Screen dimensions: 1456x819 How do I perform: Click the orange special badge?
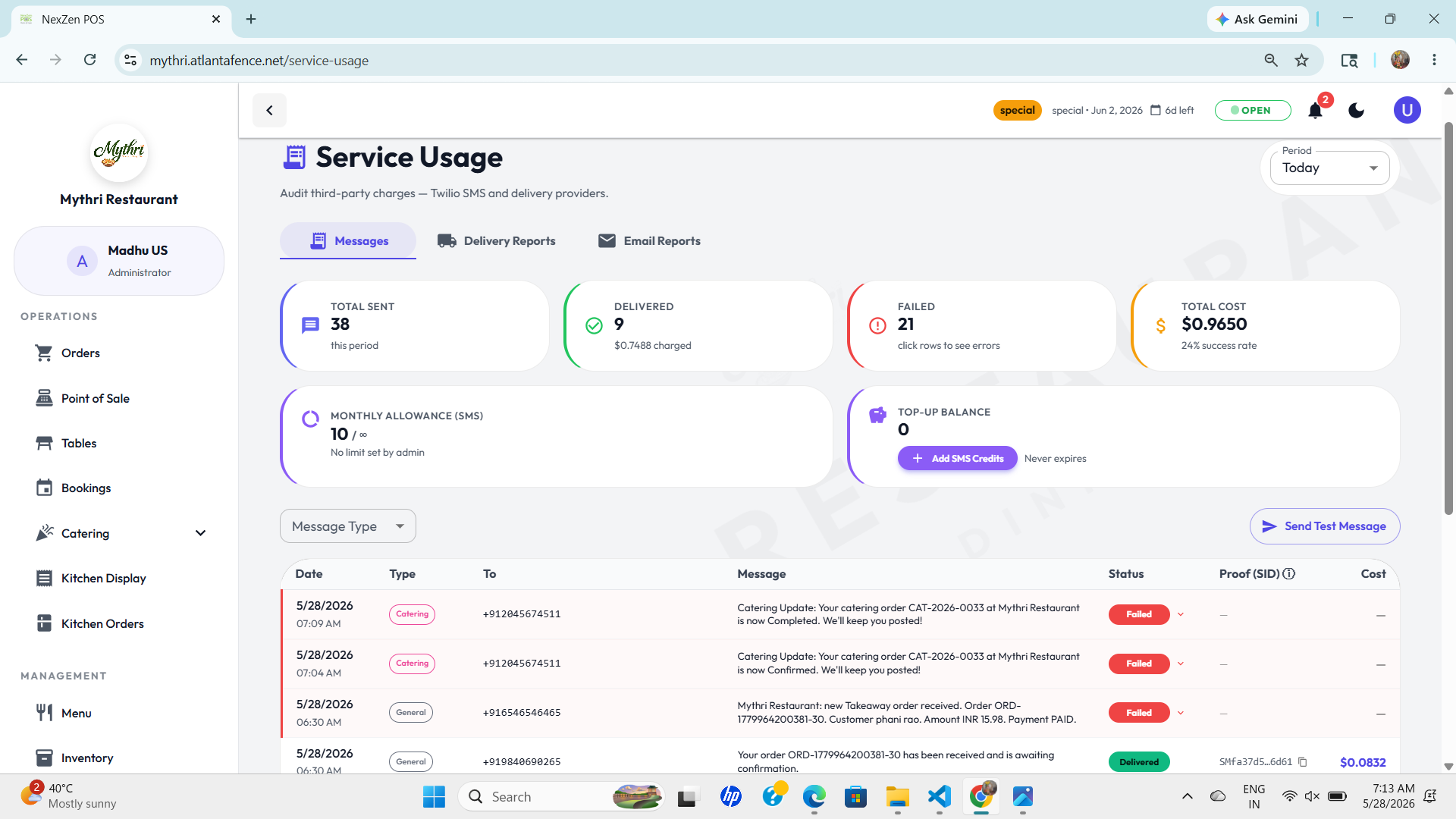click(1017, 111)
